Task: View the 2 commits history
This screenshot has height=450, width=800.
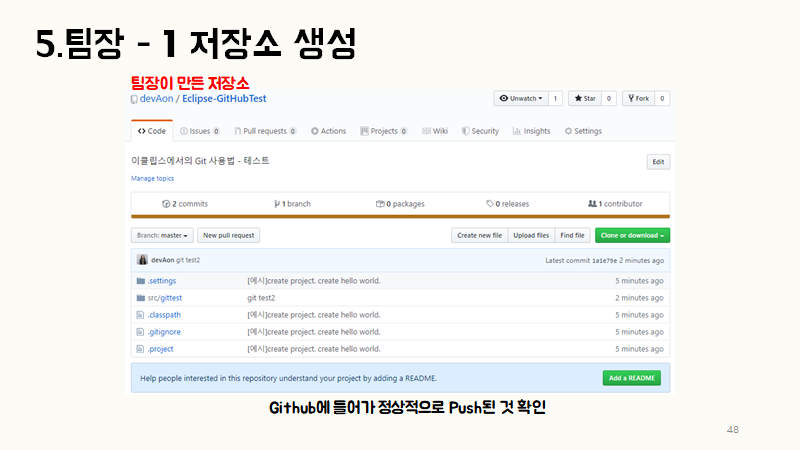Action: 185,204
